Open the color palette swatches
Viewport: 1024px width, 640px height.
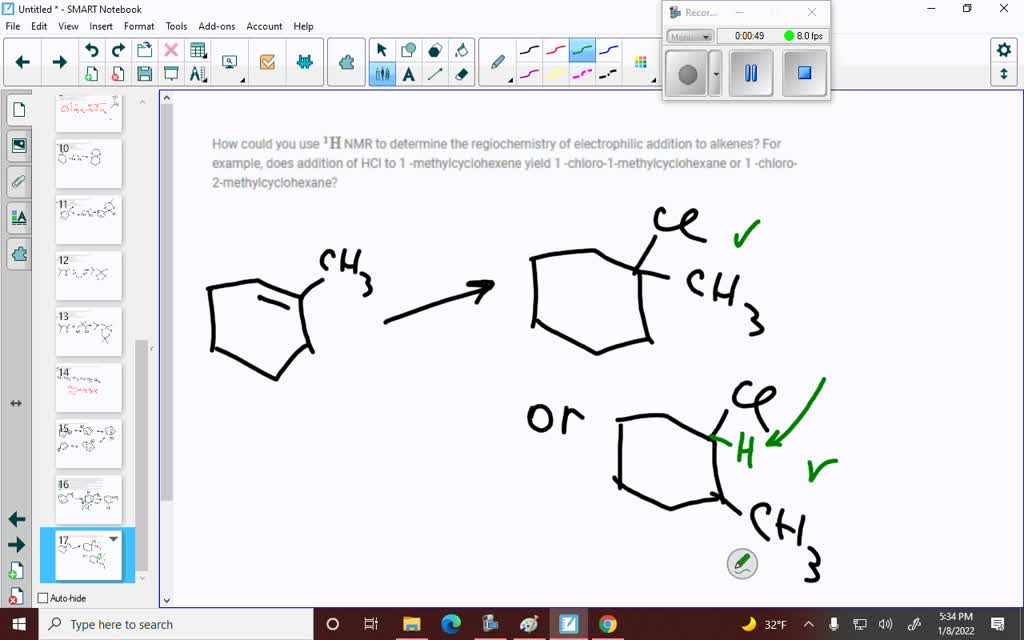point(640,61)
